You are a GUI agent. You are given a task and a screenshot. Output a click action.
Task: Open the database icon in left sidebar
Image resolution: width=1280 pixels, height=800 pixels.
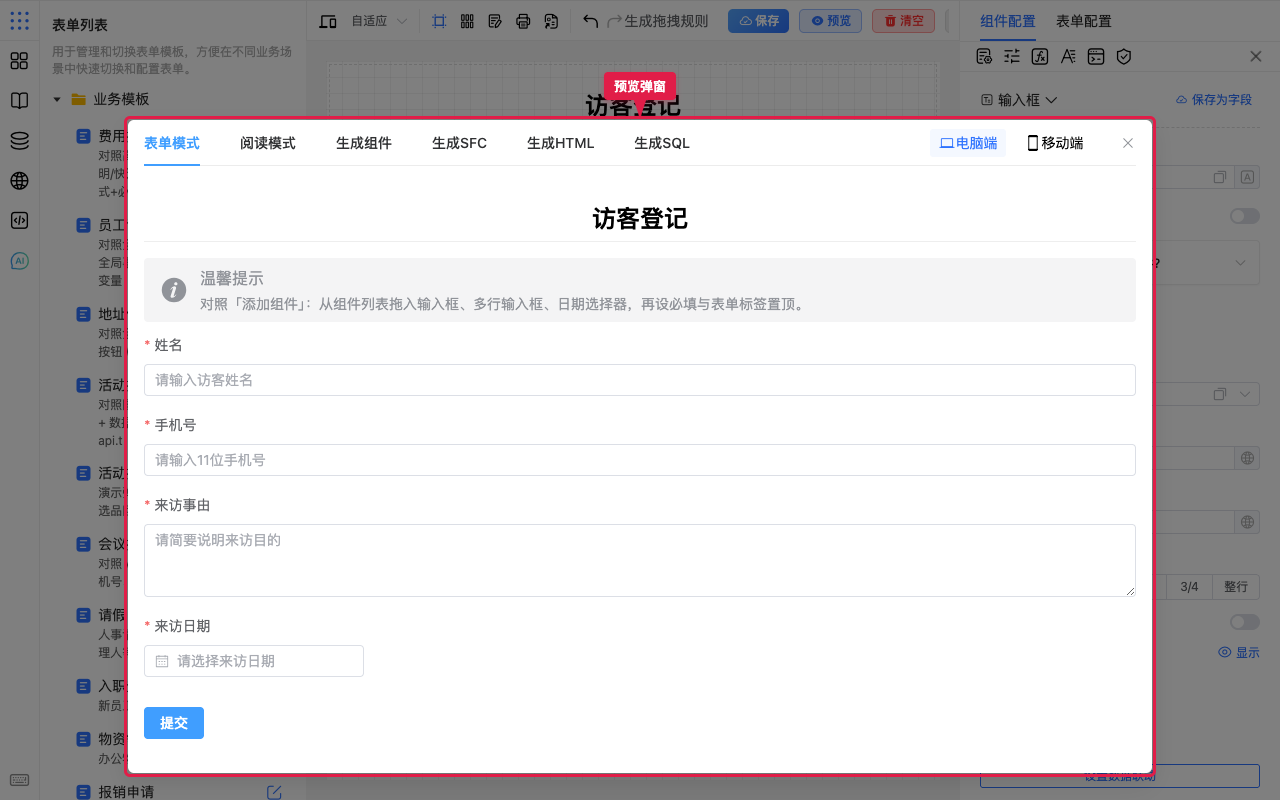point(19,141)
